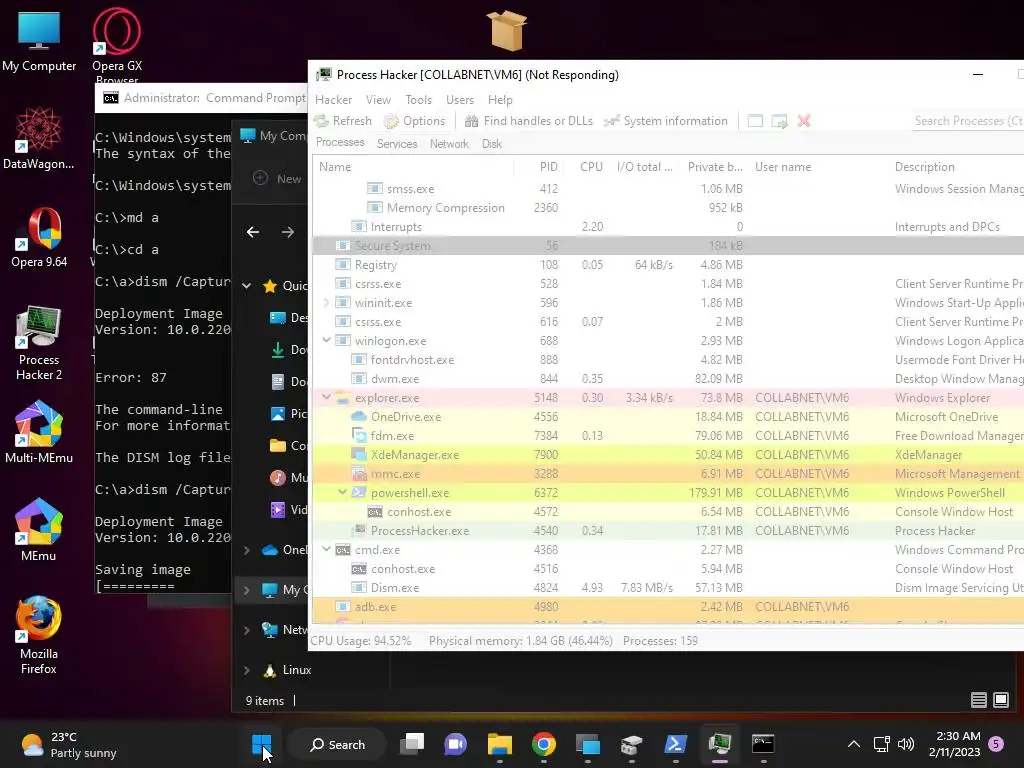Select the Processes tab

(340, 142)
